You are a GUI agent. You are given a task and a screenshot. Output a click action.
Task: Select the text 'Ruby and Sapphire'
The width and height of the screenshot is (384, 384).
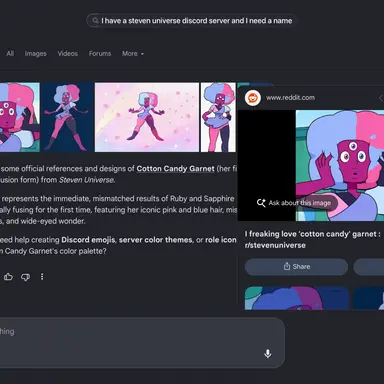[202, 199]
